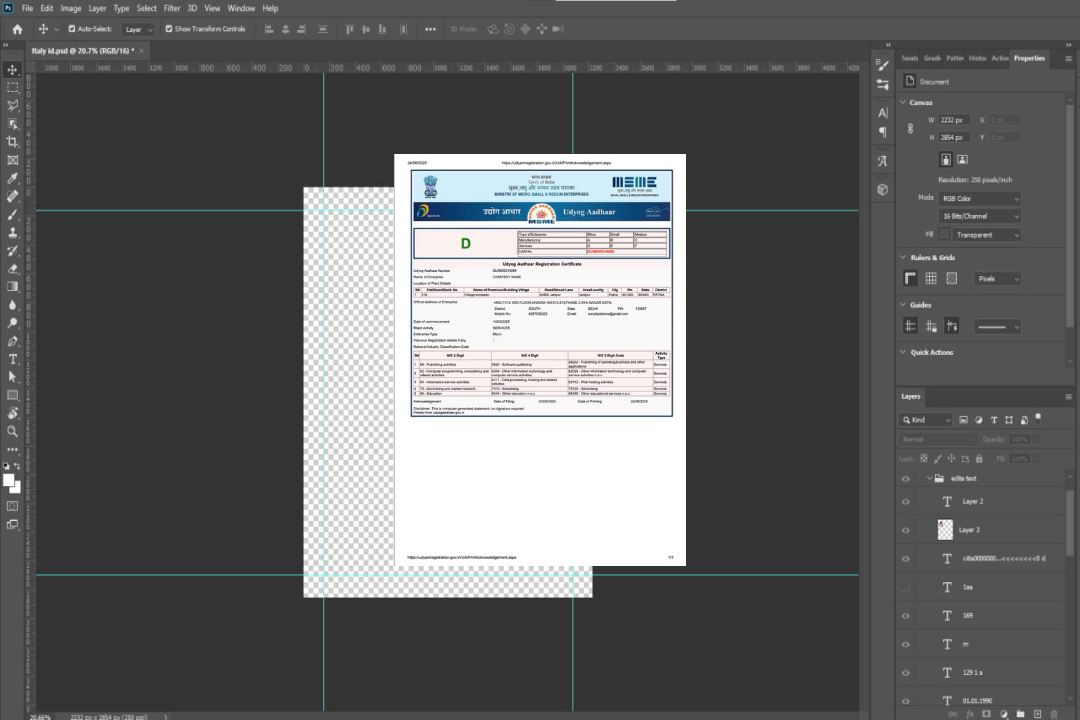Collapse the Quick Actions section

pos(903,352)
